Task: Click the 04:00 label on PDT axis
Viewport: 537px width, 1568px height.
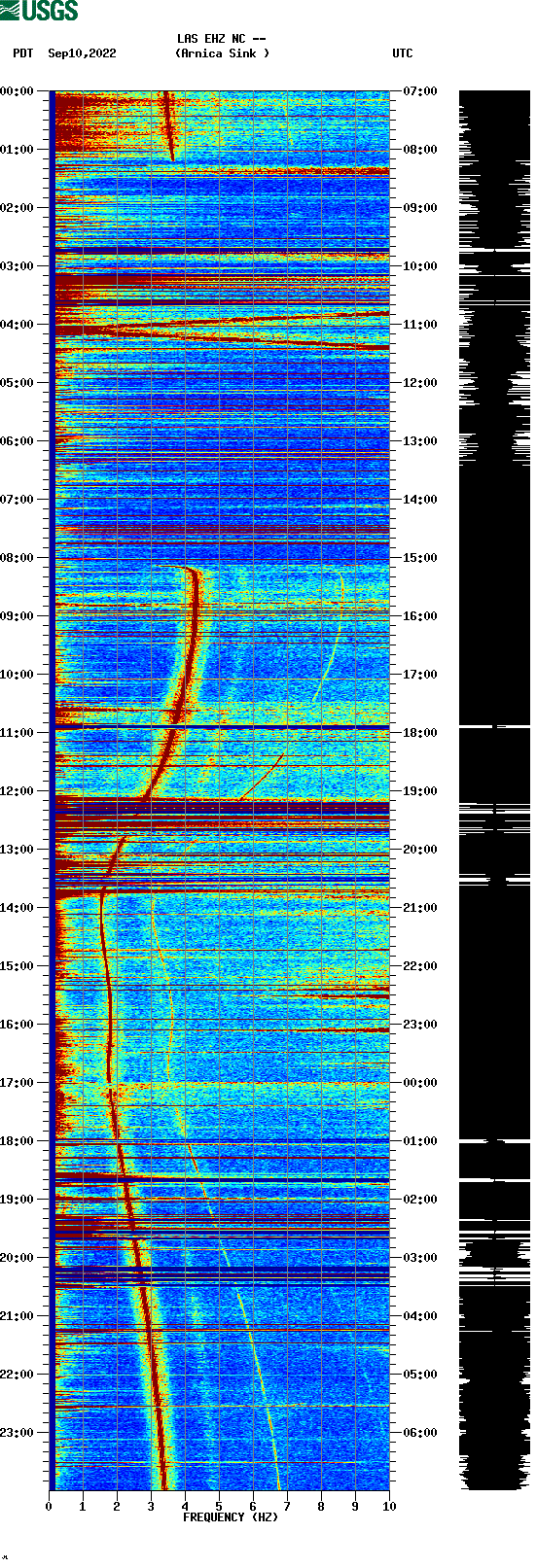Action: [18, 325]
